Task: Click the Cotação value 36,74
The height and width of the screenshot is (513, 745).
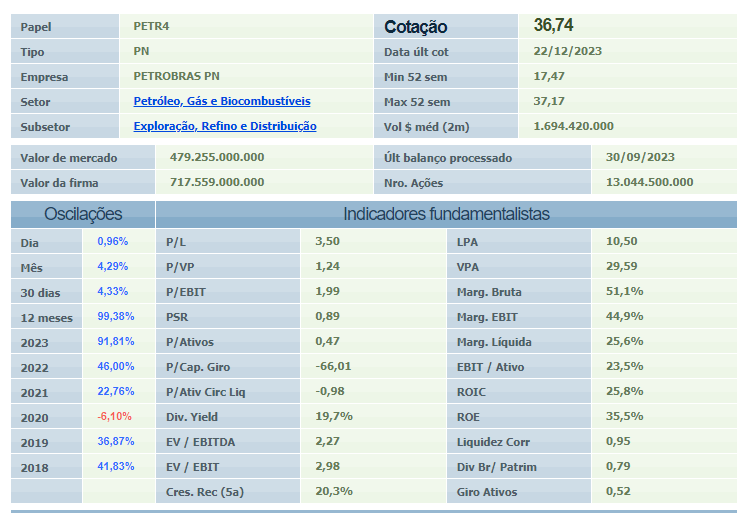Action: (x=553, y=25)
